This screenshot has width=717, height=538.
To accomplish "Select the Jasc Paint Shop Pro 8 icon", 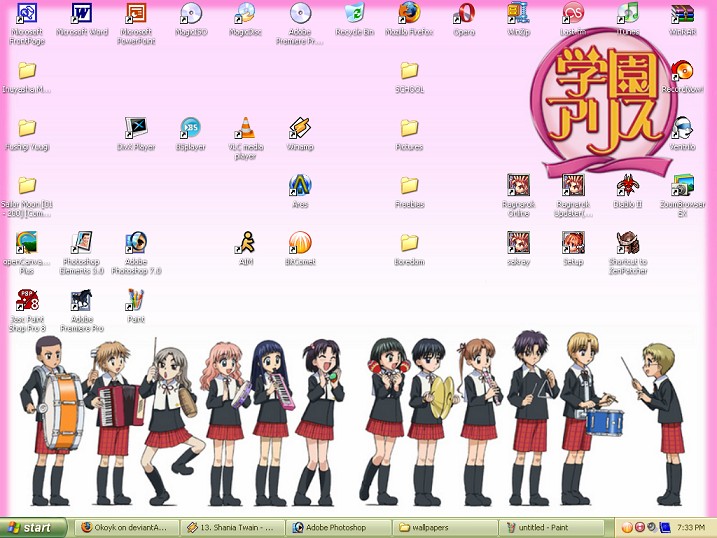I will pyautogui.click(x=27, y=300).
